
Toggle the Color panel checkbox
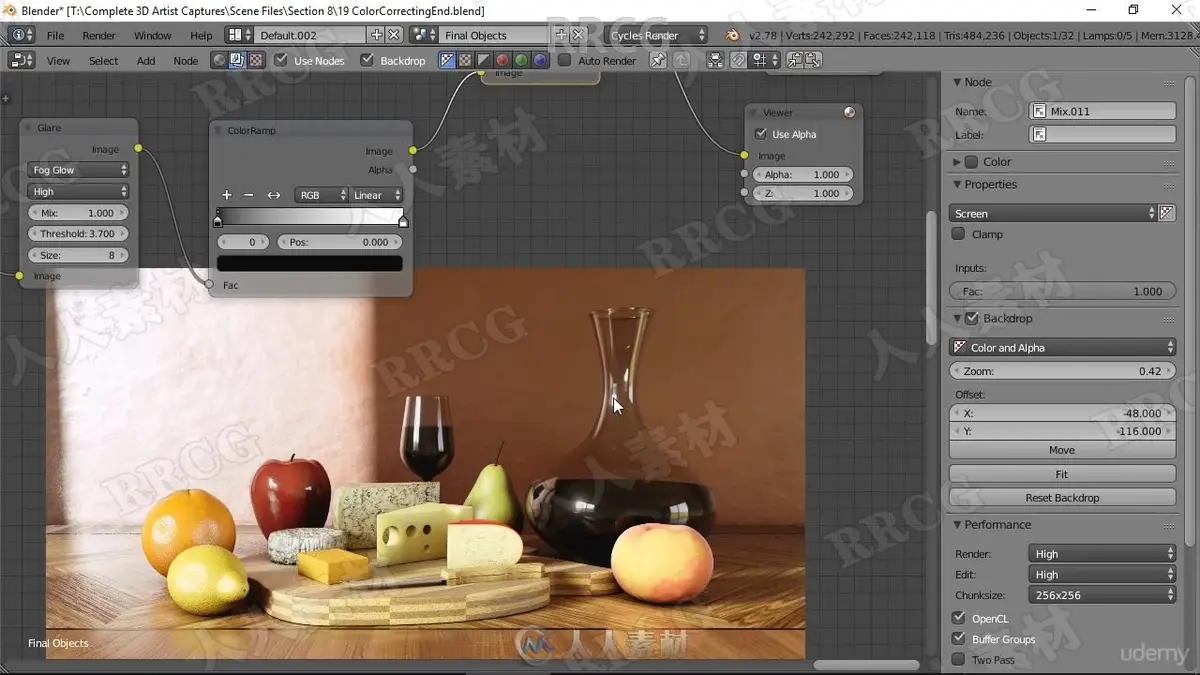tap(972, 162)
